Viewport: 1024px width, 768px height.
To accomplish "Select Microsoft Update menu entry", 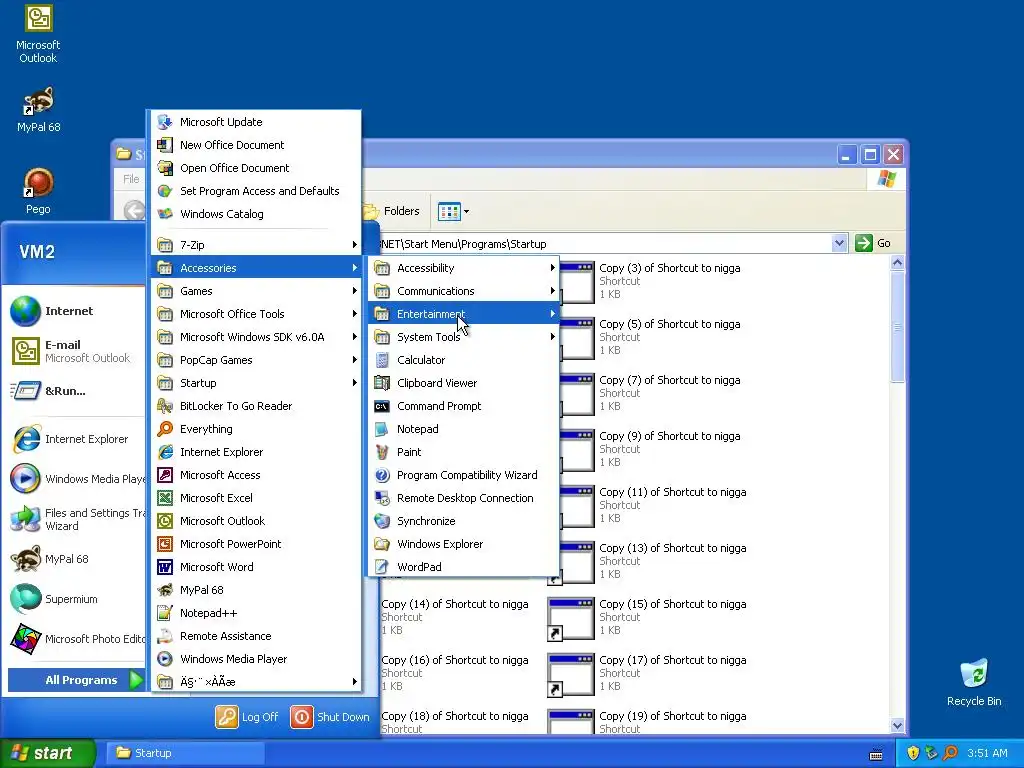I will 256,121.
